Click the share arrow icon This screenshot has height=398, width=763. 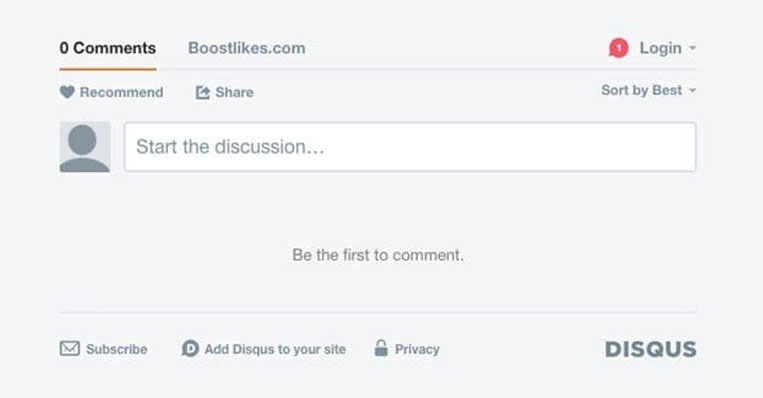pyautogui.click(x=202, y=92)
